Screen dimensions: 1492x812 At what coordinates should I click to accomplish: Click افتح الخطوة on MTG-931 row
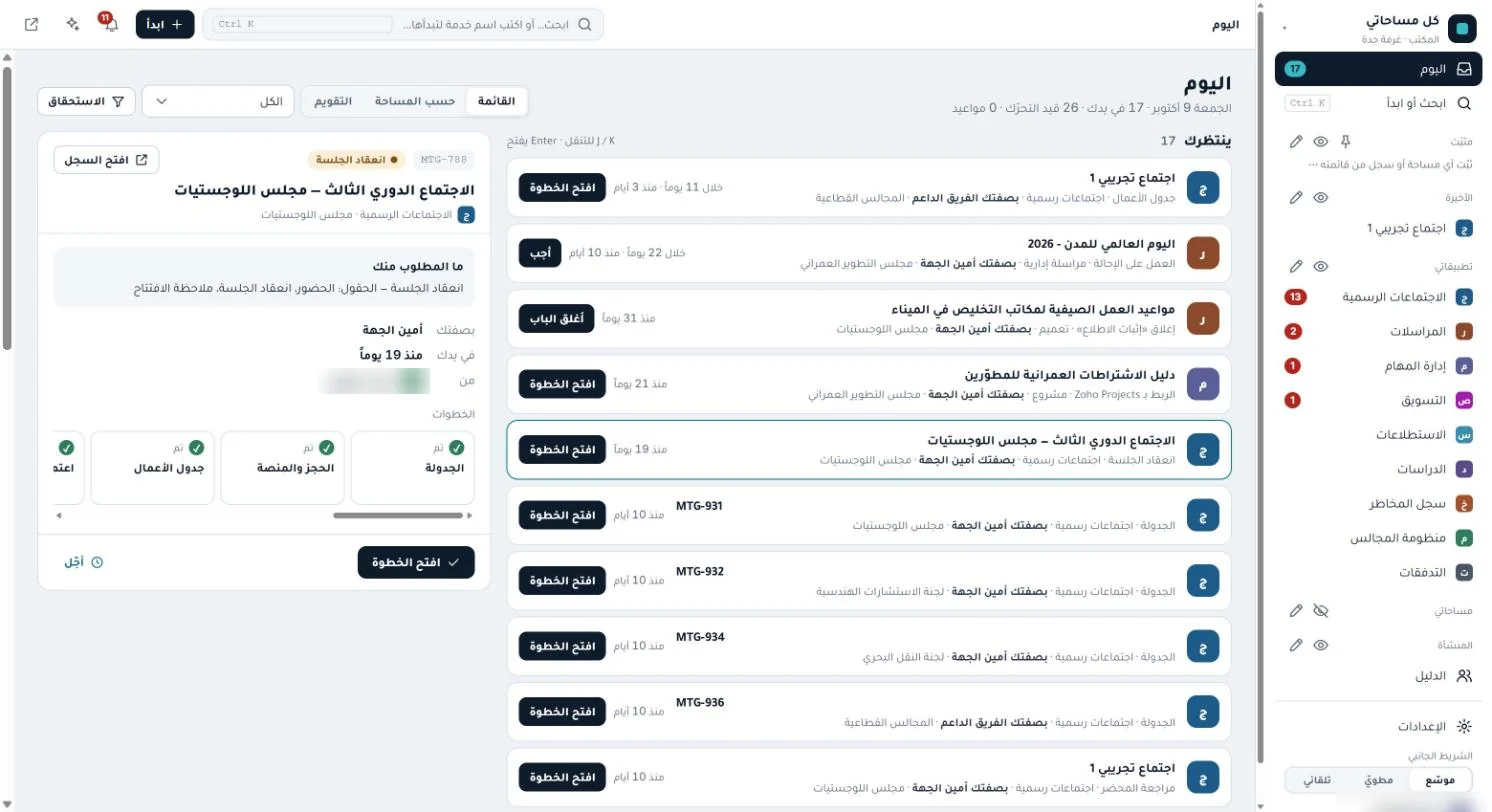(562, 515)
